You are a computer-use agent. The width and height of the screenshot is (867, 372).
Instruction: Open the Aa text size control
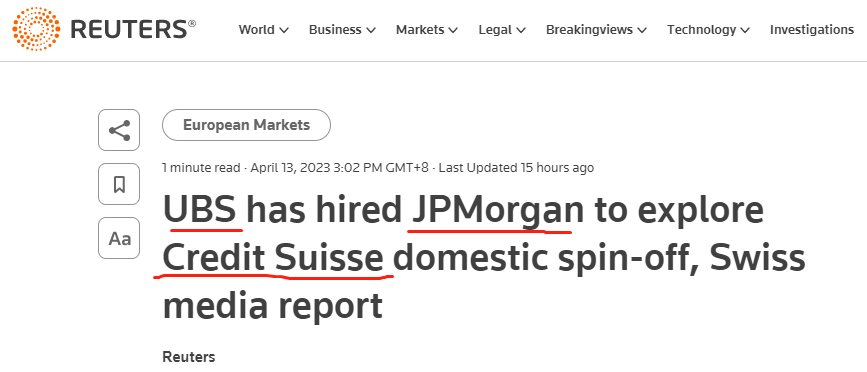tap(119, 238)
